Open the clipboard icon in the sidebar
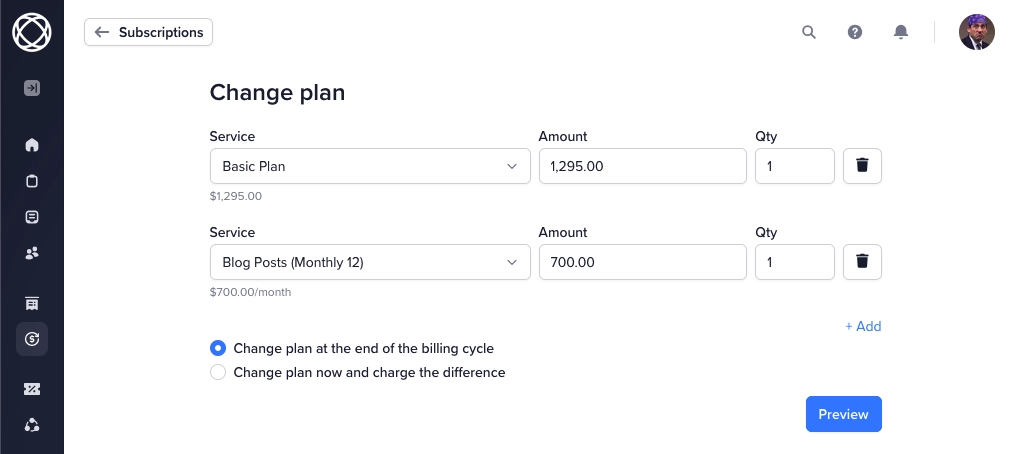1026x454 pixels. click(31, 181)
